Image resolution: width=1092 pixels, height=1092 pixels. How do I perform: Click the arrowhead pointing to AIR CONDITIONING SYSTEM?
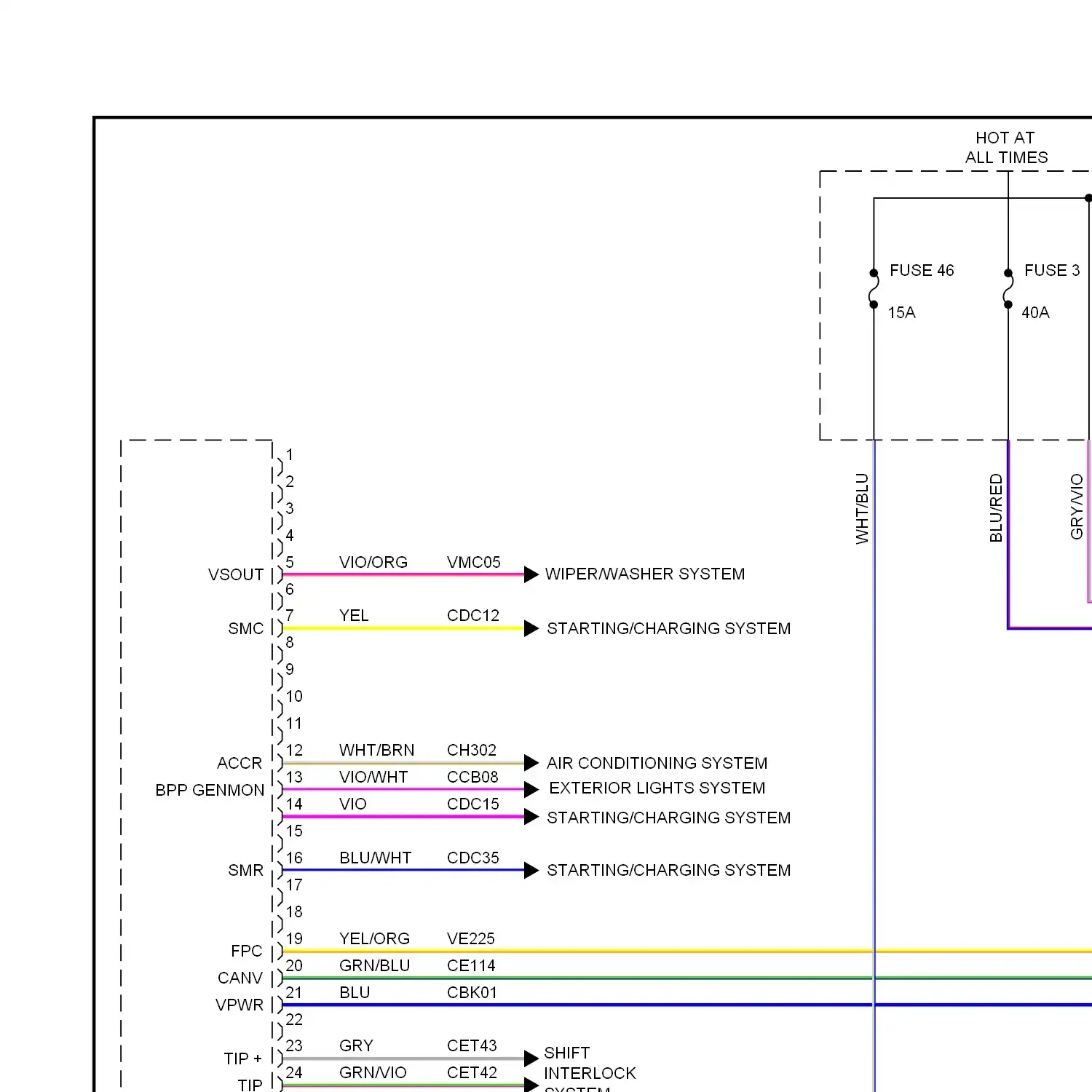531,763
